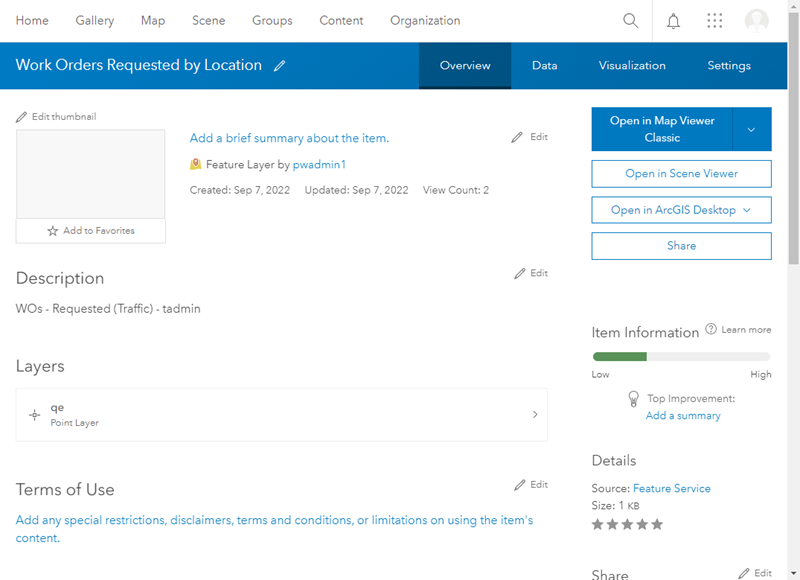Image resolution: width=800 pixels, height=580 pixels.
Task: Click the empty item thumbnail
Action: tap(91, 174)
